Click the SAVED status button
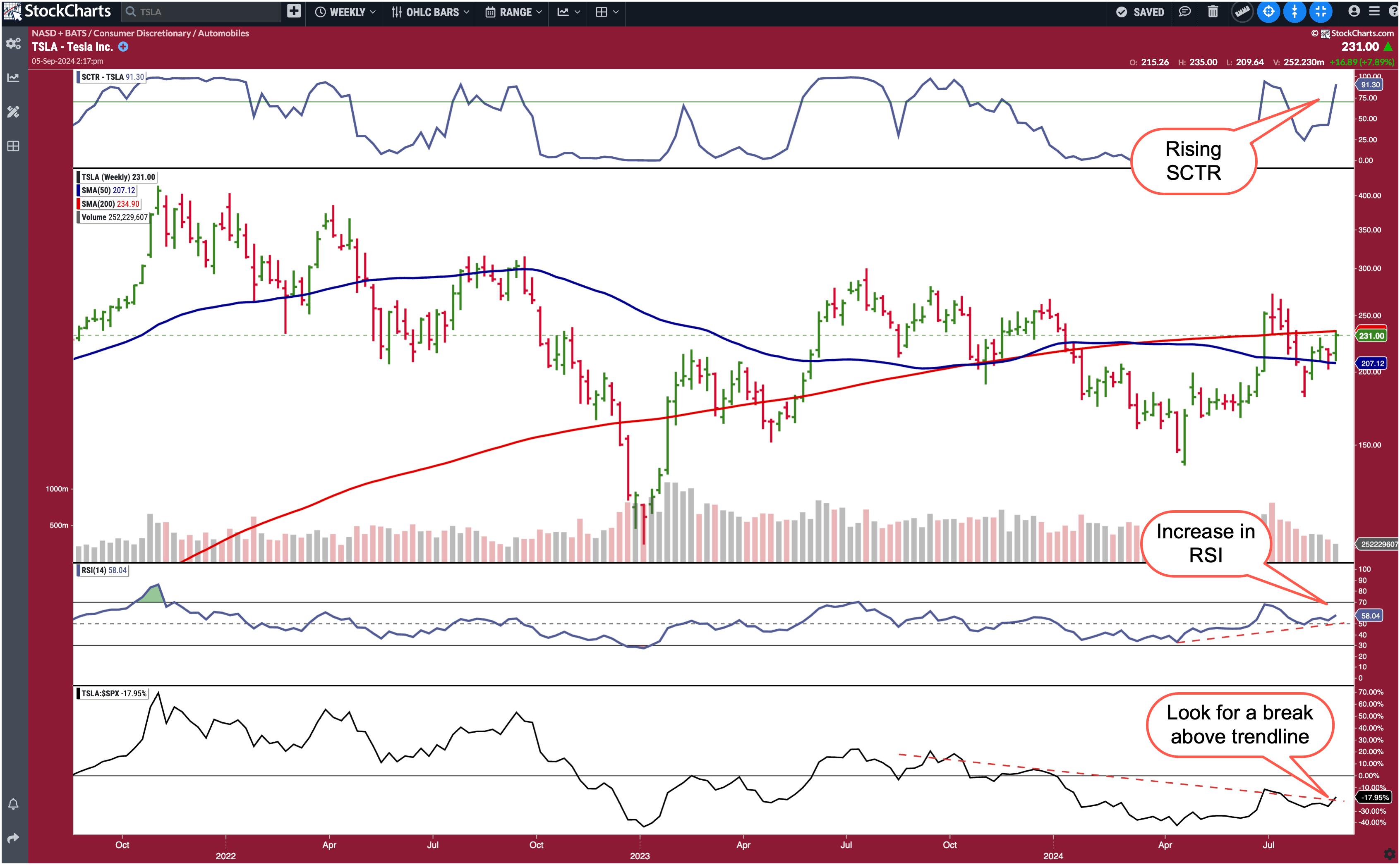Screen dimensions: 1400x865 click(1140, 12)
